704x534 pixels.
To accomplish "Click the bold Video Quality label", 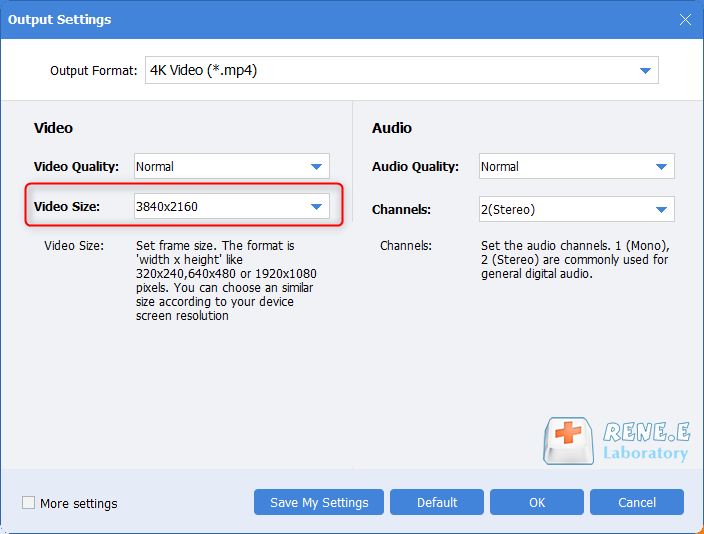I will point(76,167).
